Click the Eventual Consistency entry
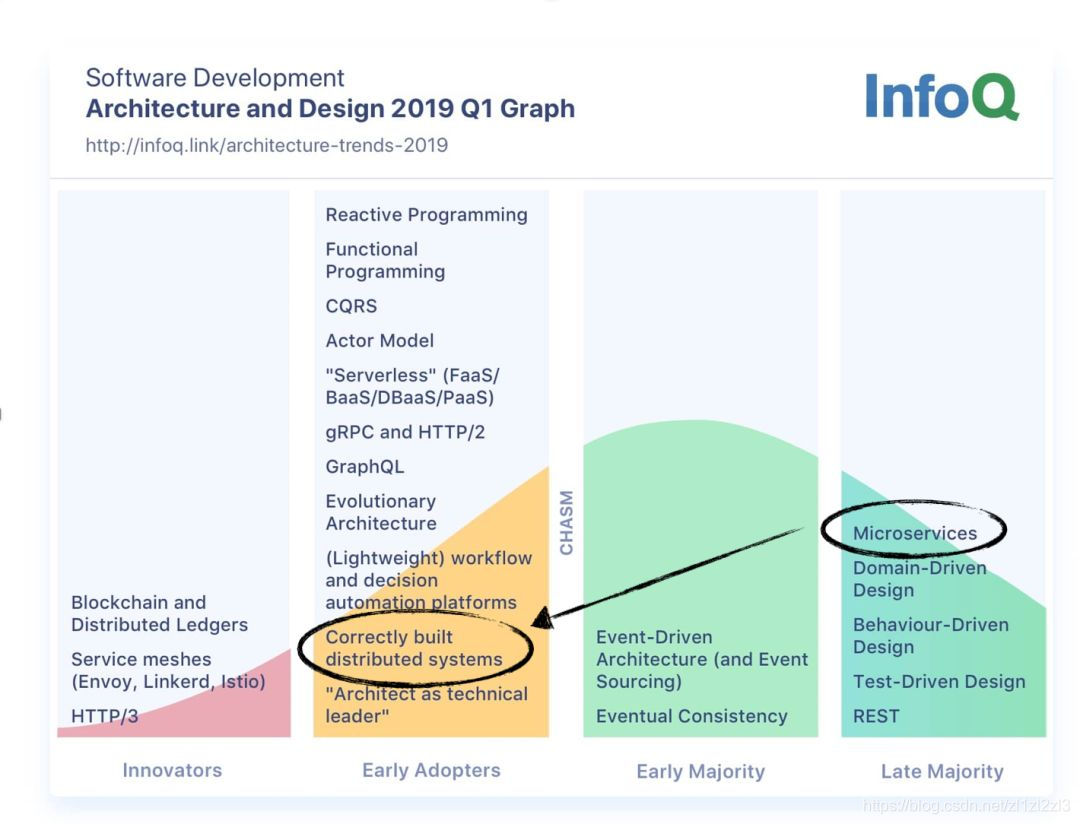 [691, 716]
